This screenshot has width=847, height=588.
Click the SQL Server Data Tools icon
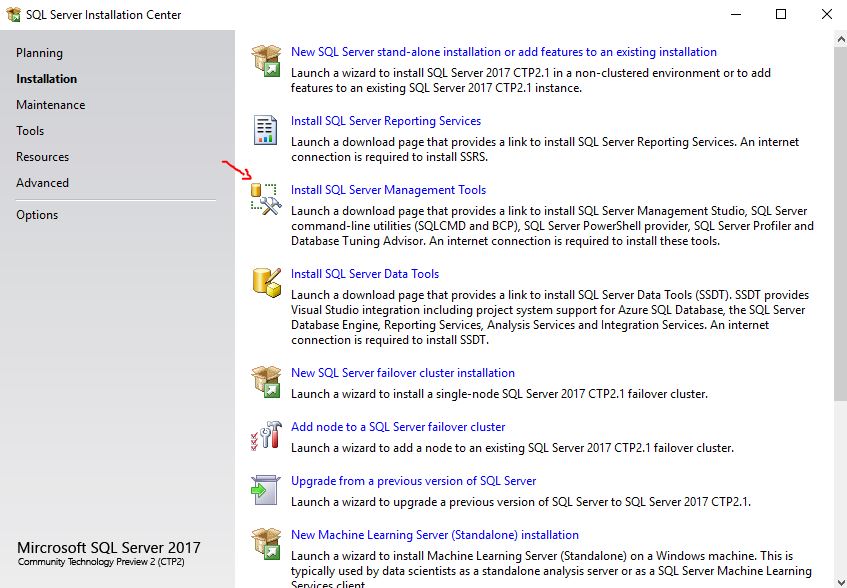pos(267,282)
